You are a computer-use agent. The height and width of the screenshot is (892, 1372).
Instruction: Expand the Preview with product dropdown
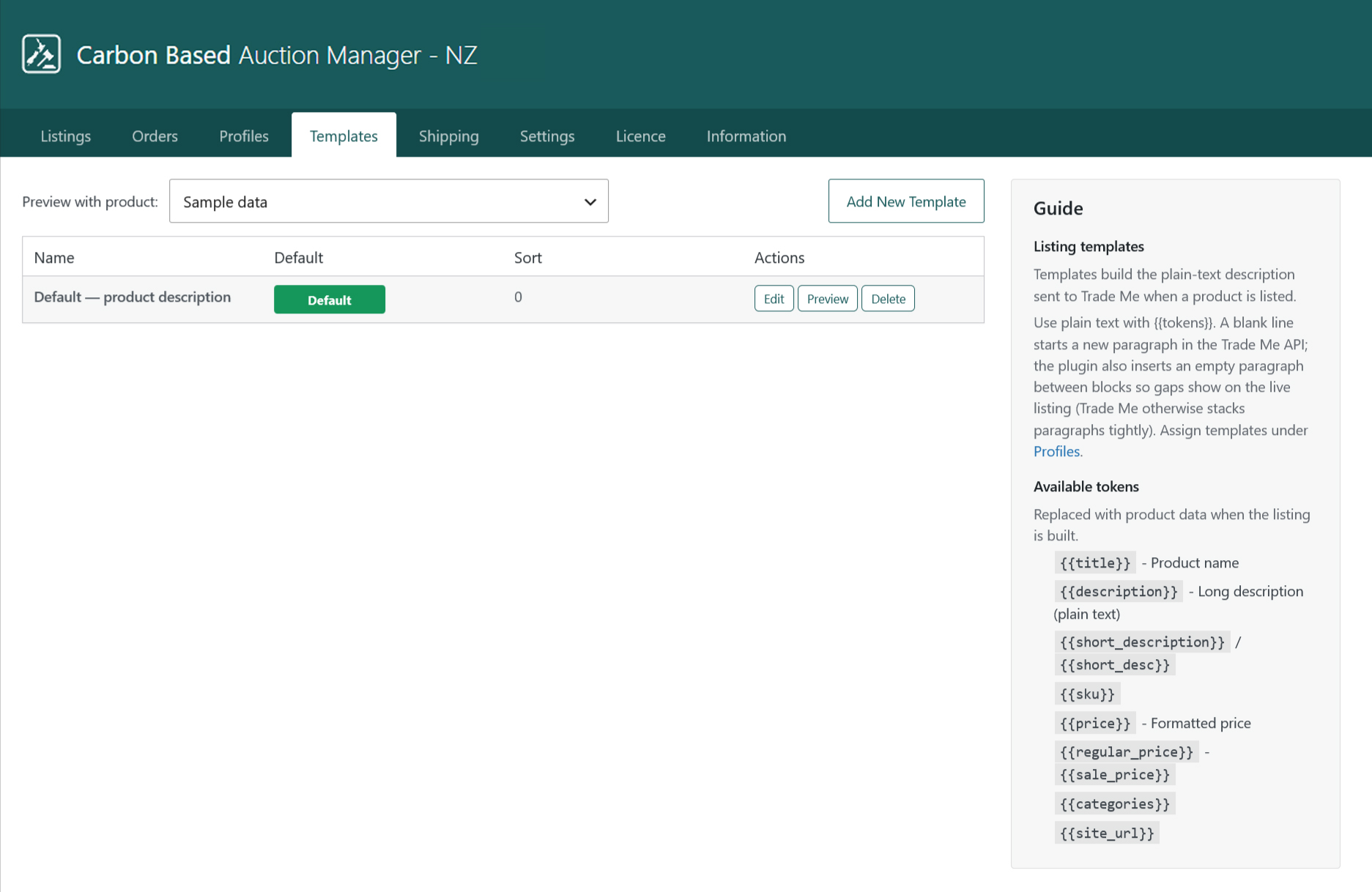tap(389, 201)
